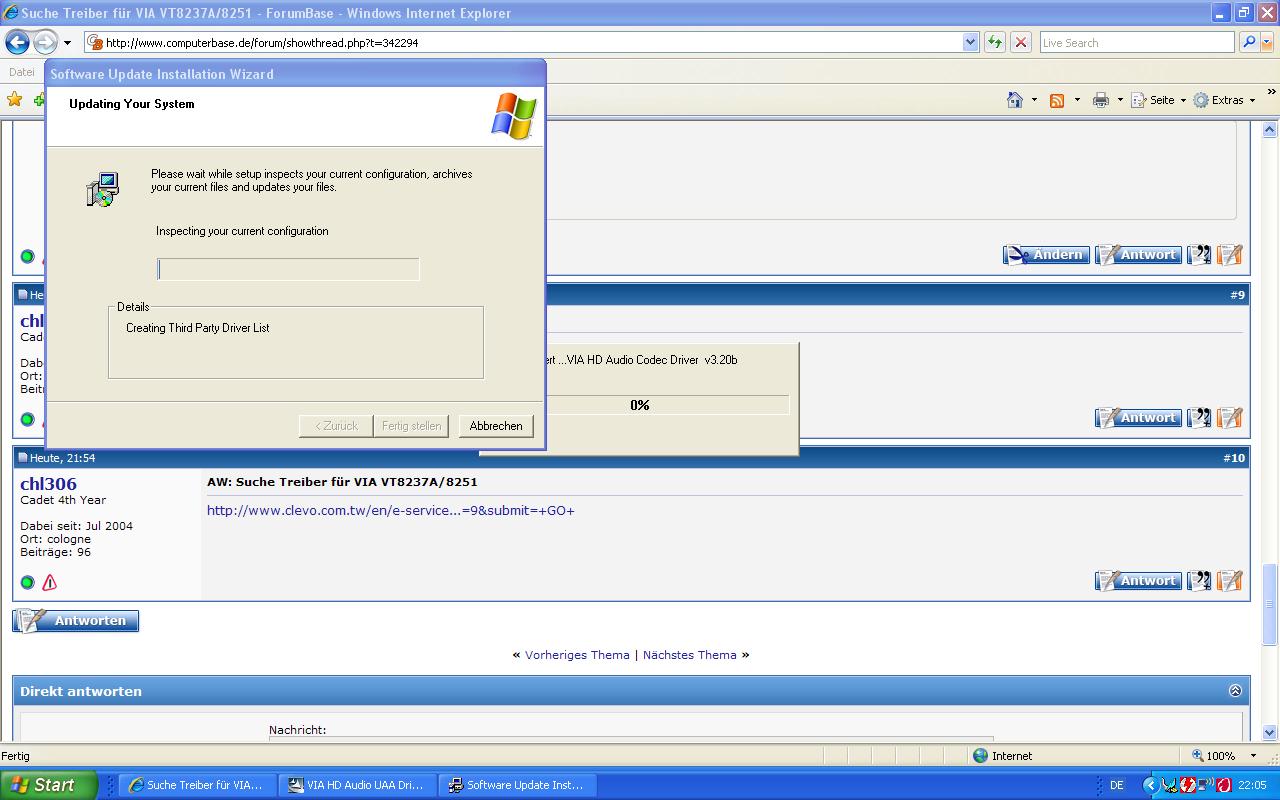This screenshot has height=800, width=1280.
Task: Open the Windows Start menu
Action: [x=49, y=785]
